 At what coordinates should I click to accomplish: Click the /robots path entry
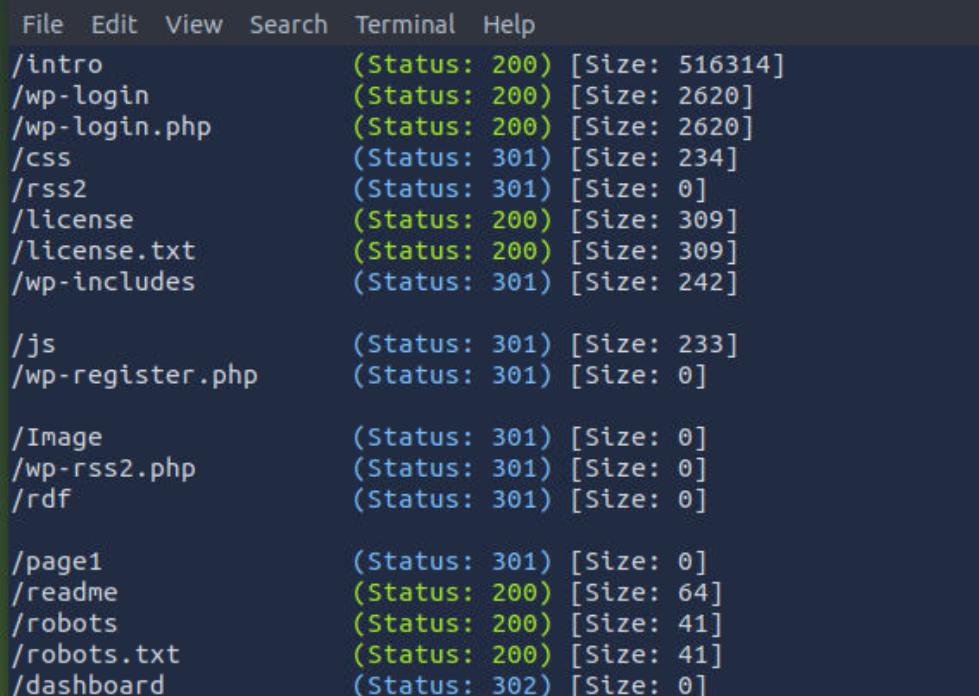(x=64, y=624)
